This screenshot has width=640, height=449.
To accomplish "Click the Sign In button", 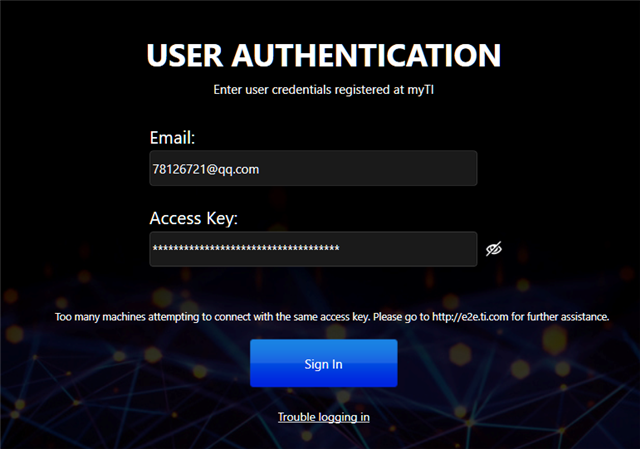I will click(324, 363).
